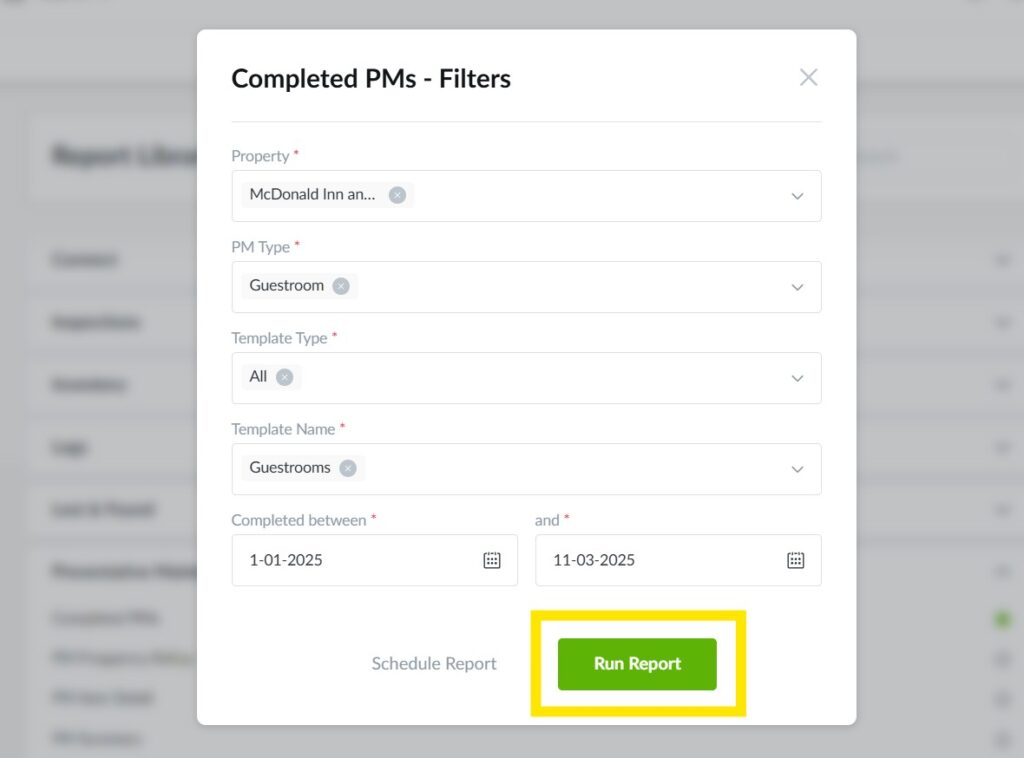
Task: Remove the All template type chip
Action: click(285, 377)
